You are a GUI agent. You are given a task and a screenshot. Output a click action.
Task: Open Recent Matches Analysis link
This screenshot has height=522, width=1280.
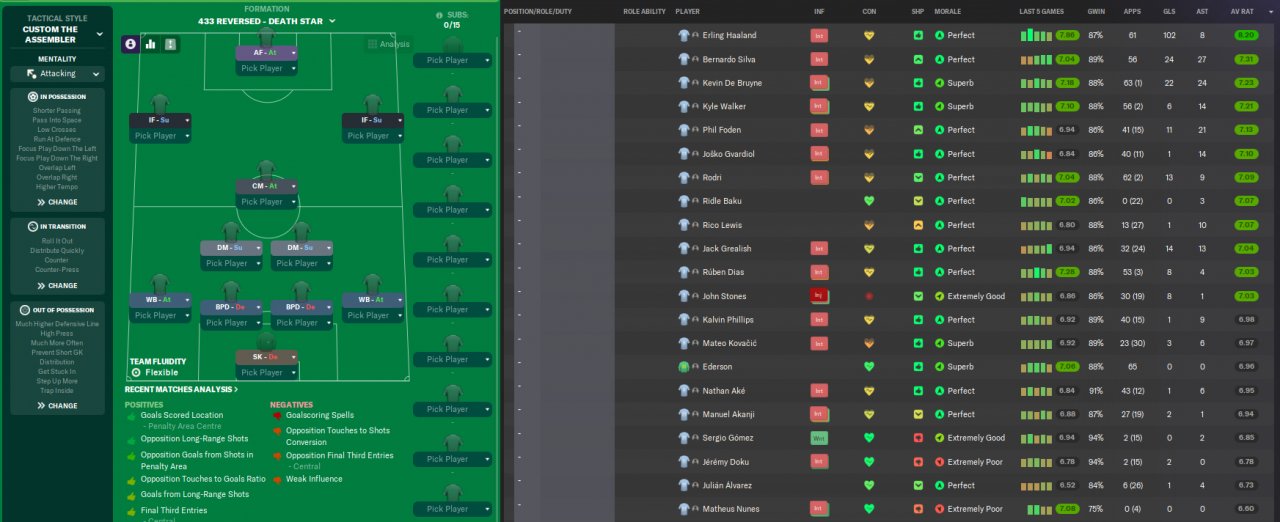pos(181,389)
